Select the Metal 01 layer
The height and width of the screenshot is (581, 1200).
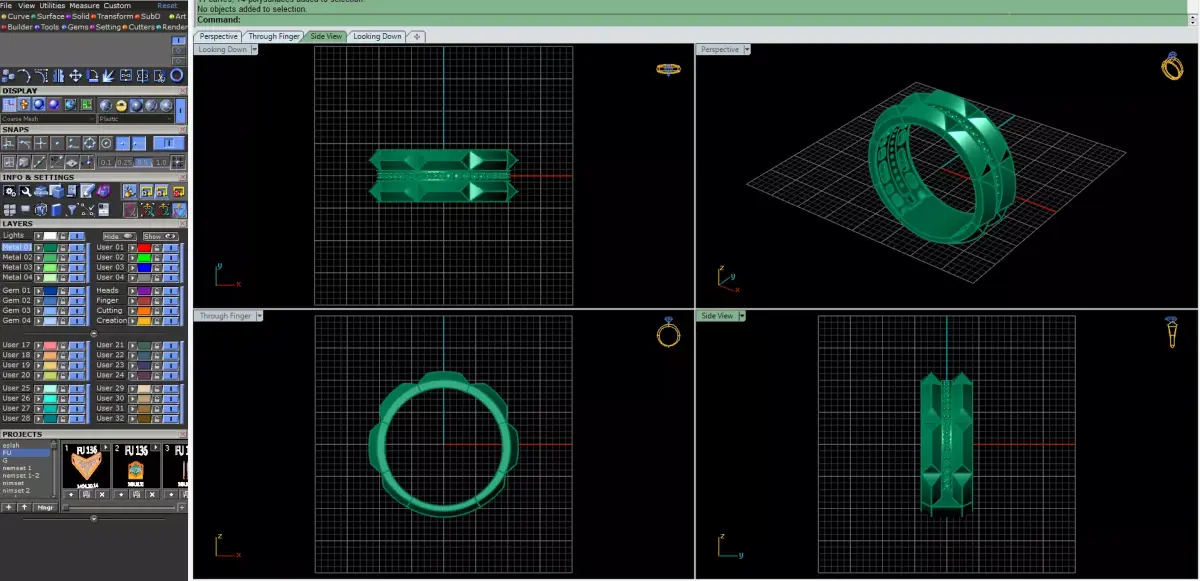(17, 247)
